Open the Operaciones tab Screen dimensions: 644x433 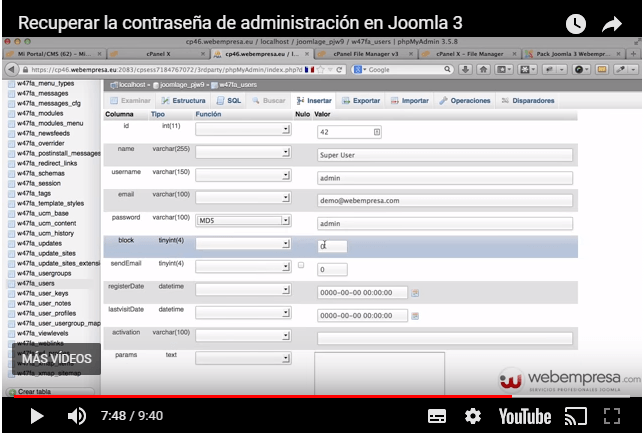click(465, 101)
